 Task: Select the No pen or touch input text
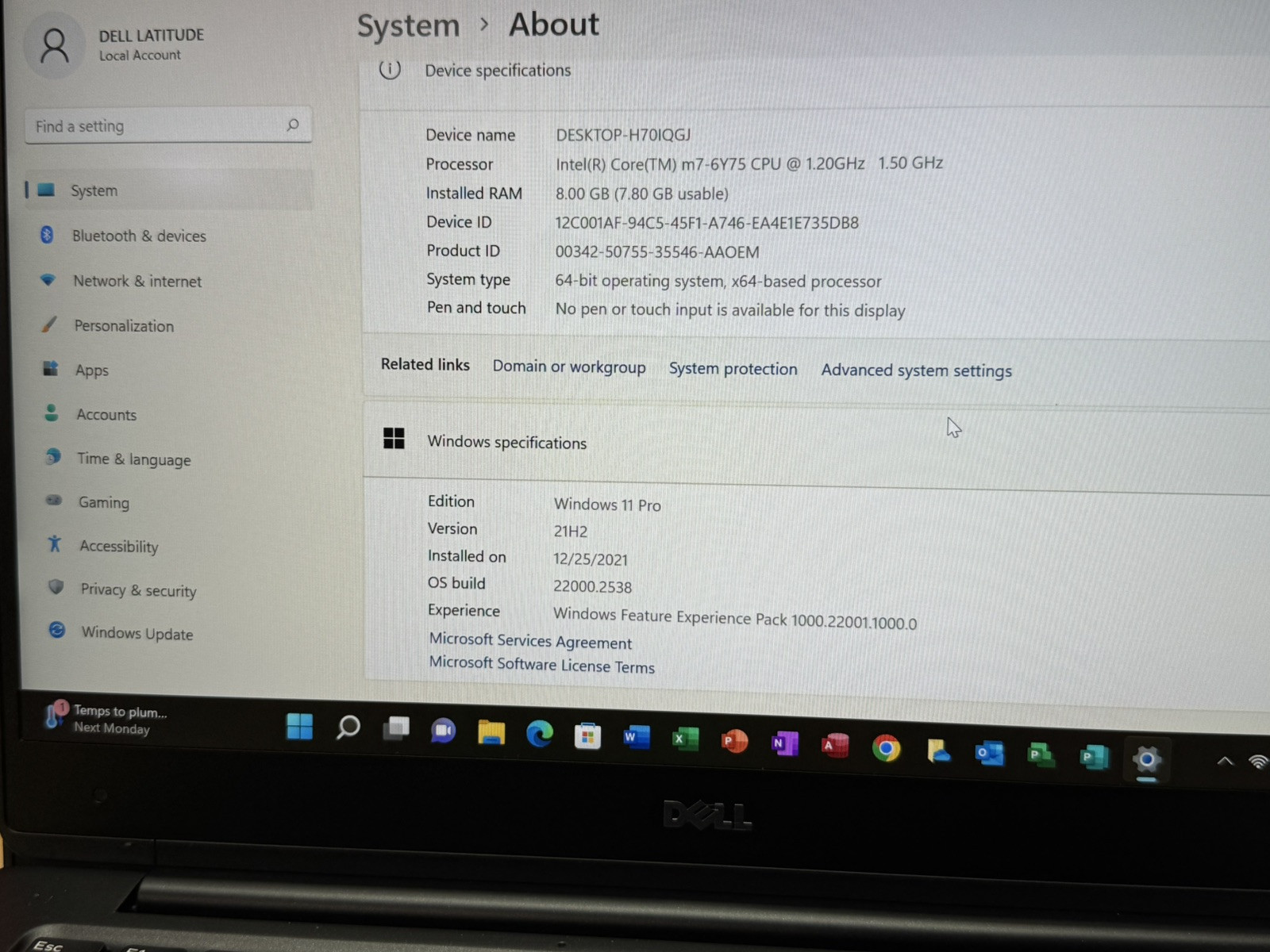(x=730, y=309)
